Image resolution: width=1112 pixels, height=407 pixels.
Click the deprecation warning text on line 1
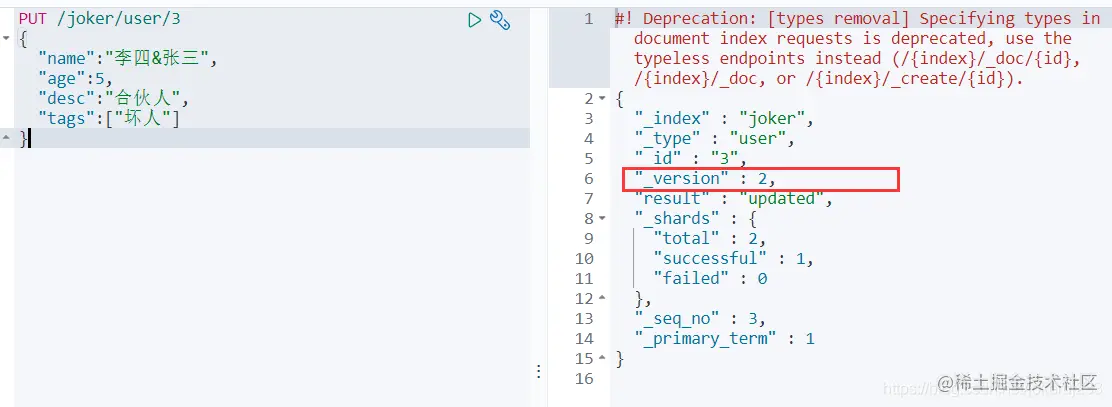click(x=857, y=49)
